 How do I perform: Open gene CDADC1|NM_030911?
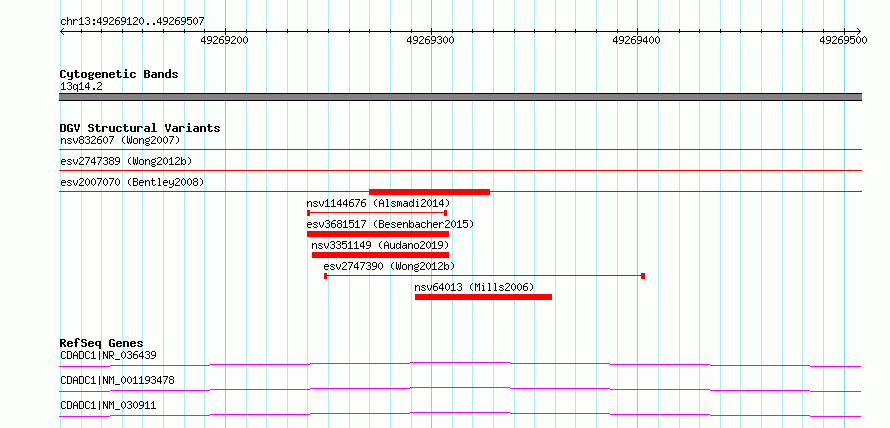[108, 405]
